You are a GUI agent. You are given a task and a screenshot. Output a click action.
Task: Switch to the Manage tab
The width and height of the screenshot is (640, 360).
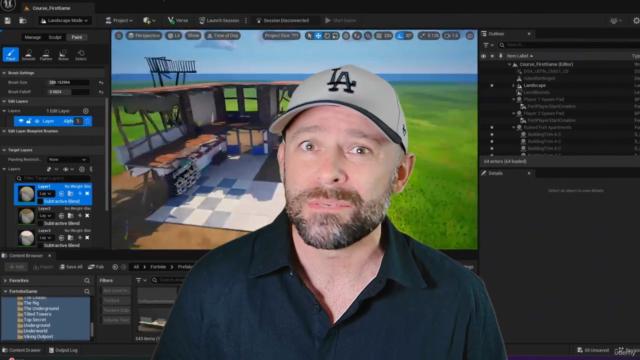click(x=33, y=37)
